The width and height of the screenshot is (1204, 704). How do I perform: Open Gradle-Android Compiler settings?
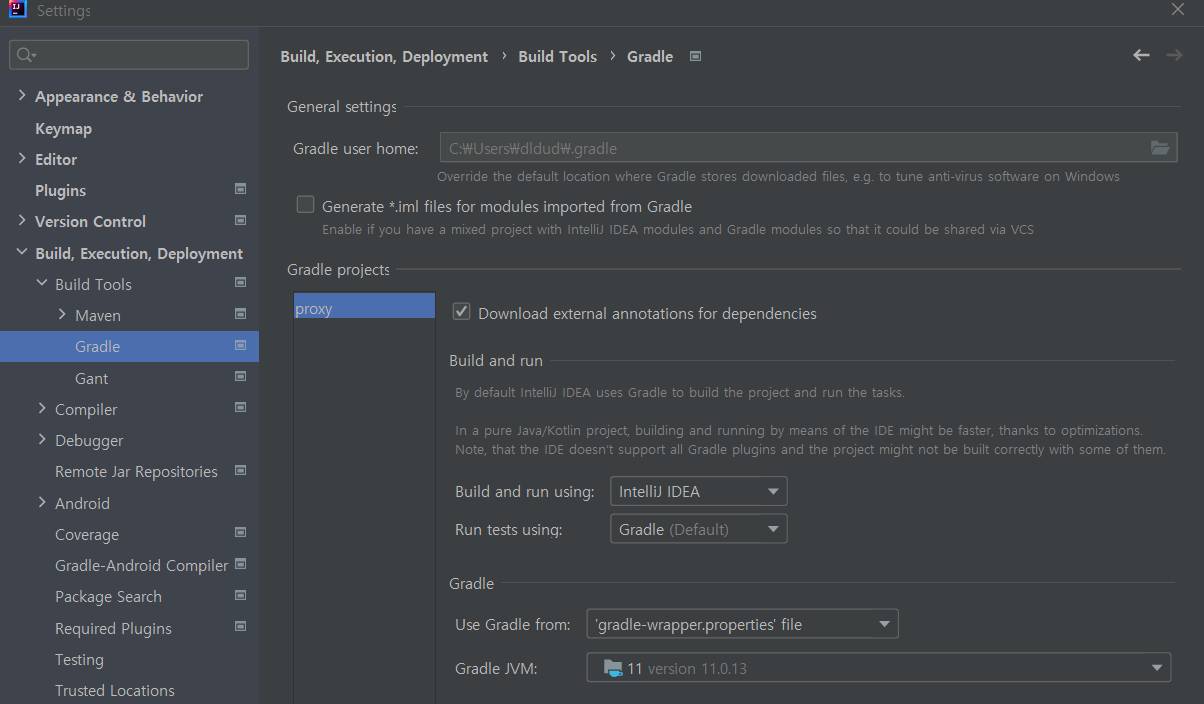142,565
